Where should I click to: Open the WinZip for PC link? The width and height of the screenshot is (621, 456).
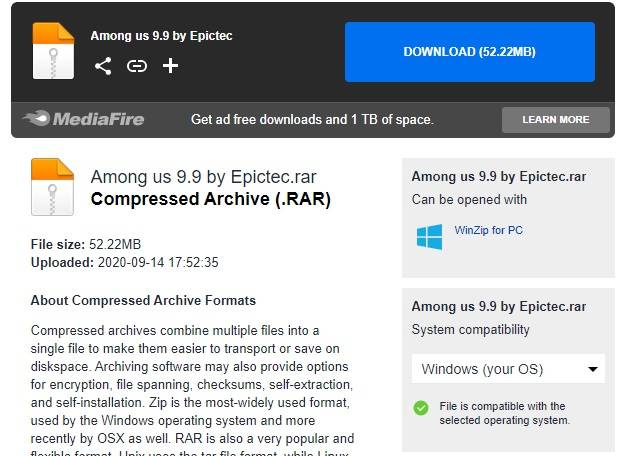488,230
